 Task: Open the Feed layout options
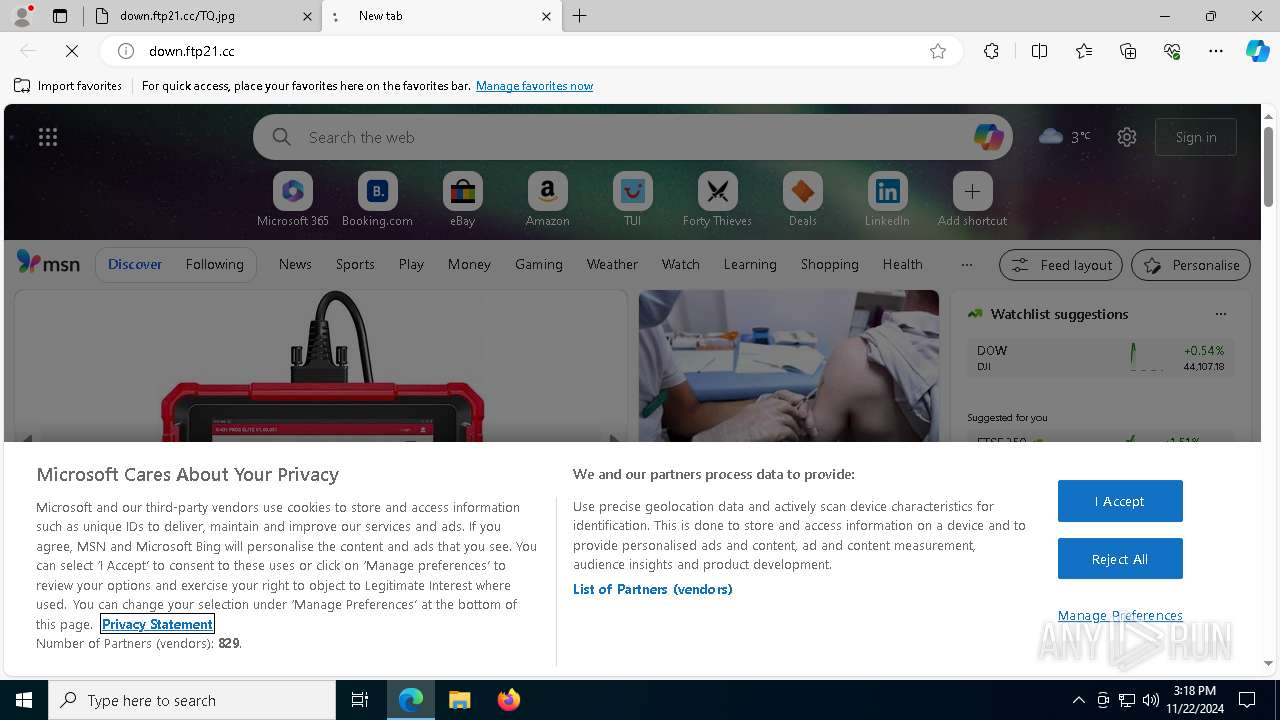pyautogui.click(x=1060, y=265)
